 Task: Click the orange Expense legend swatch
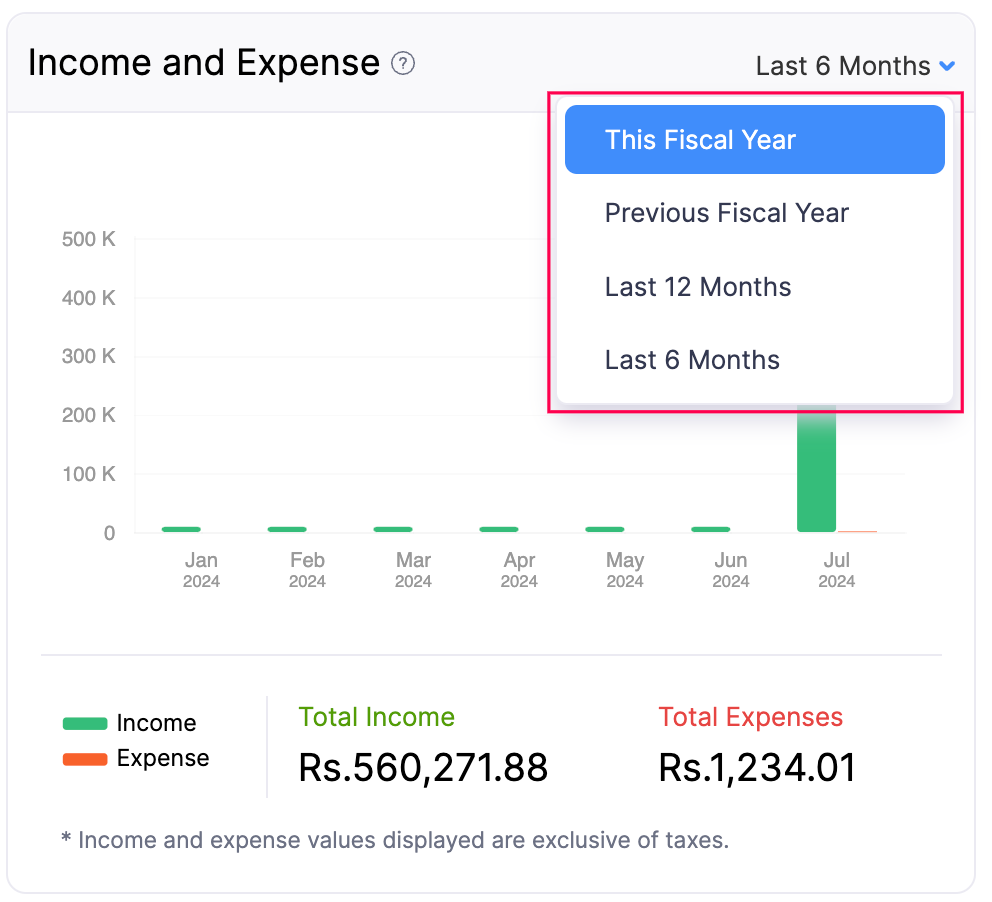84,759
